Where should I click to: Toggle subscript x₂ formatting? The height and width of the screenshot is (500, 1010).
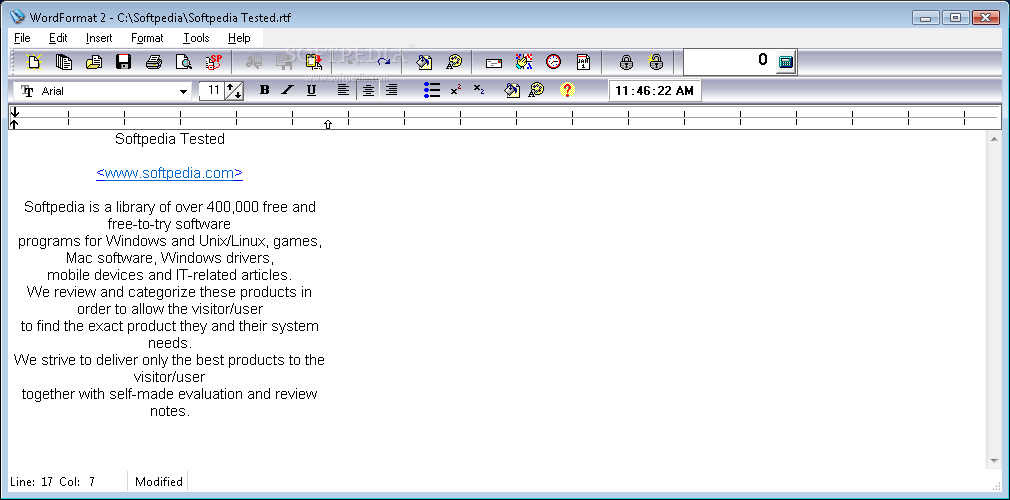[x=479, y=90]
